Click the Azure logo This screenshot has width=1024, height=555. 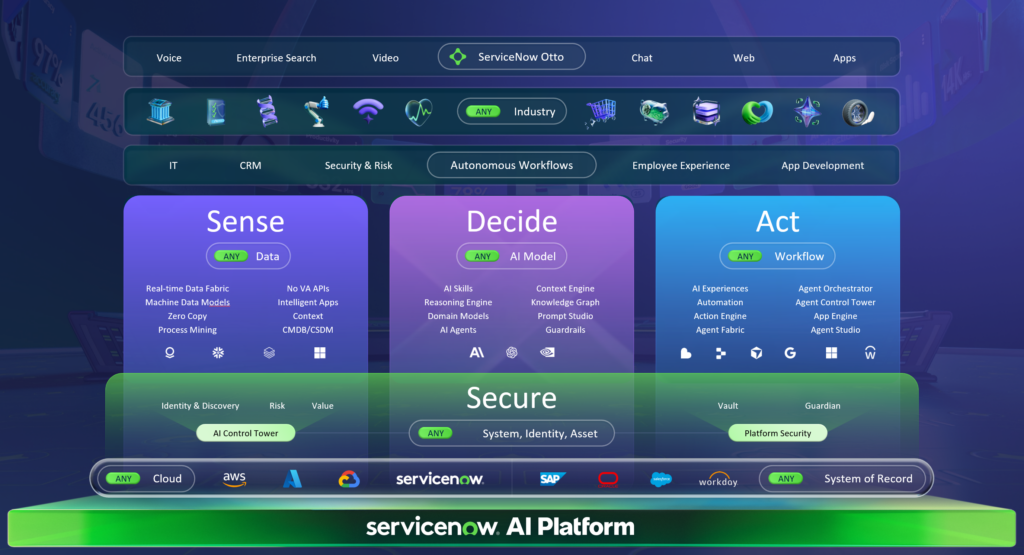coord(292,479)
